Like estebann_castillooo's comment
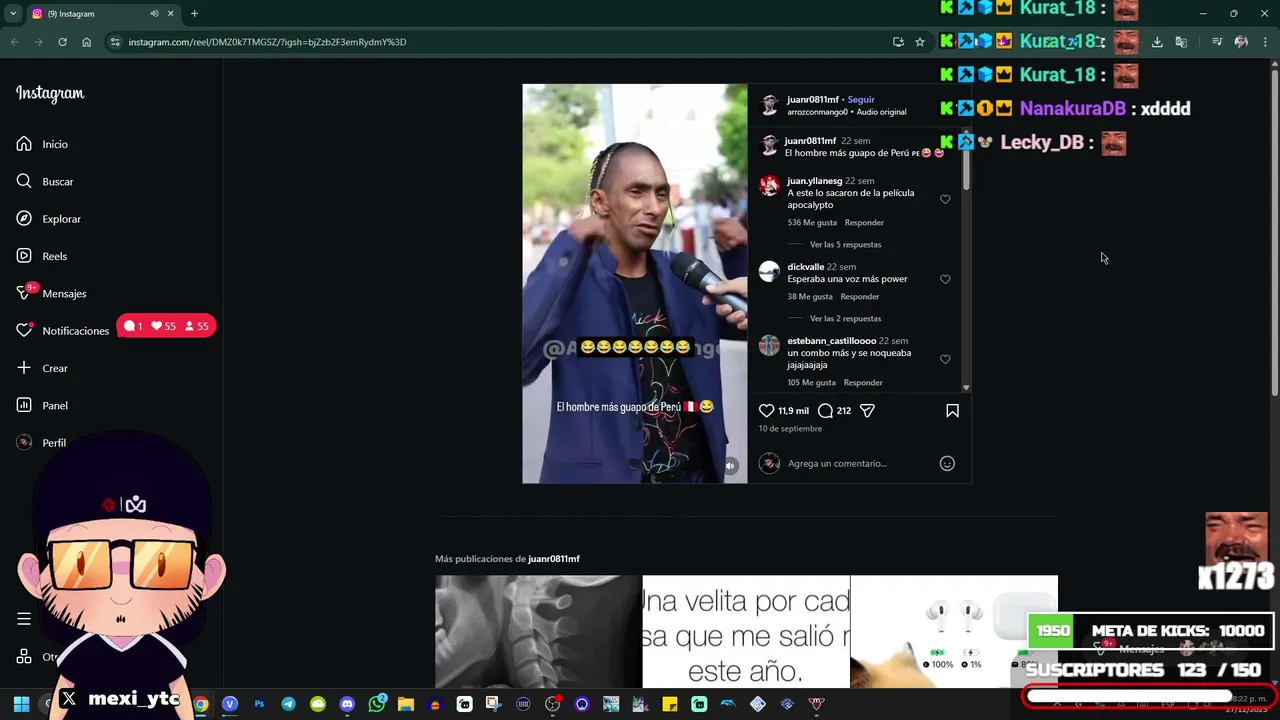 [x=945, y=359]
